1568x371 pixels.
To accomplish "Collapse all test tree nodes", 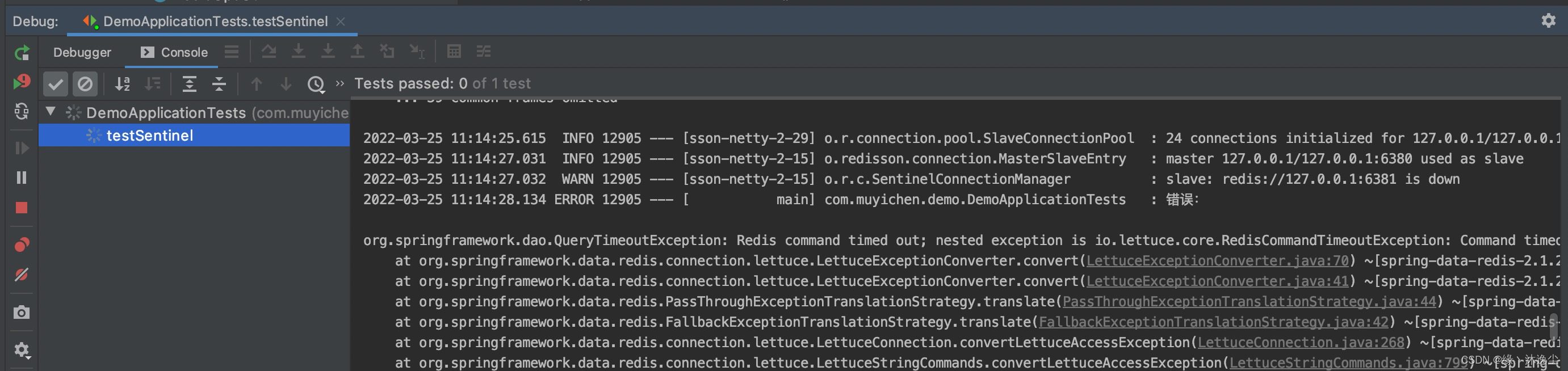I will [219, 84].
